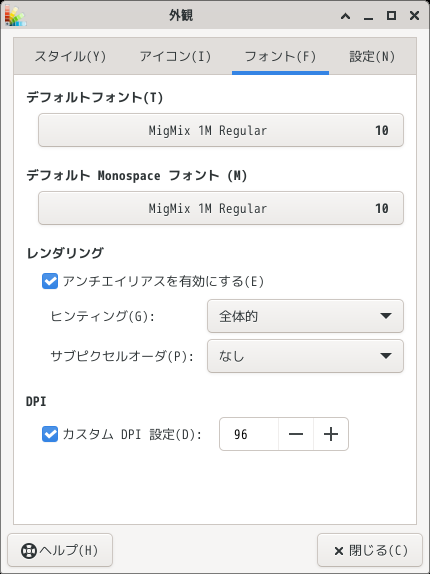Decrease DPI with the minus button
Viewport: 430px width, 574px height.
(296, 434)
